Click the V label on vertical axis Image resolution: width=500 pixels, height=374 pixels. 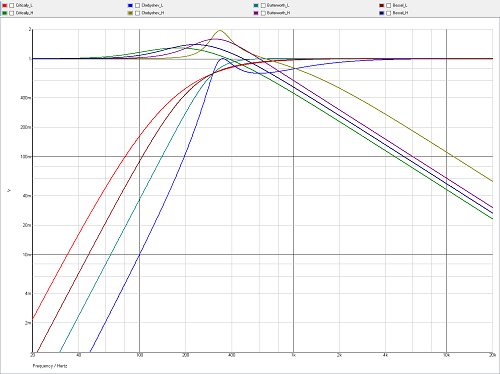pos(9,190)
